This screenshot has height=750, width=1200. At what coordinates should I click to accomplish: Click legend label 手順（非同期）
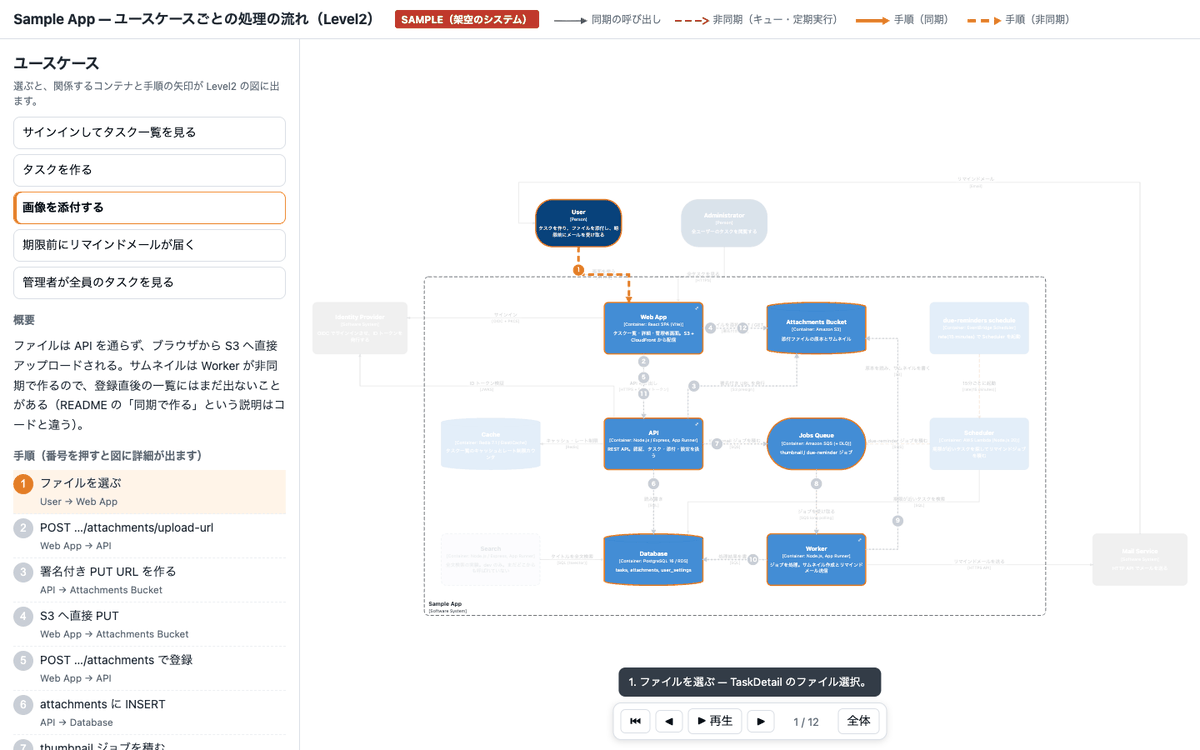tap(1037, 20)
